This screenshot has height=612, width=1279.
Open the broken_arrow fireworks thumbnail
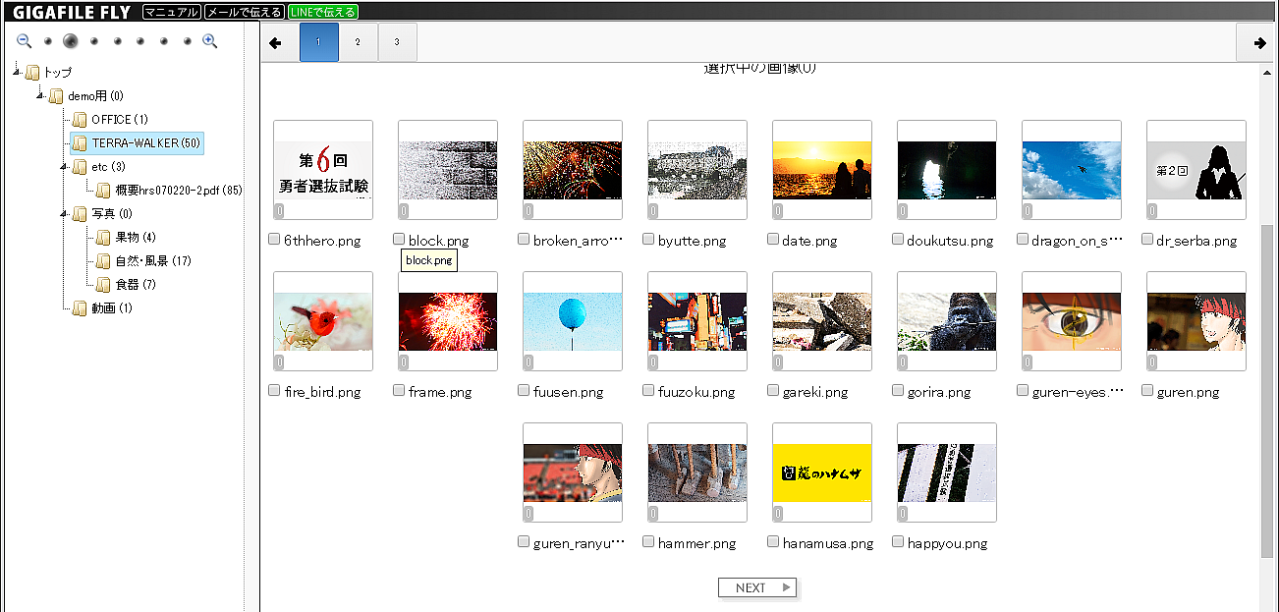pos(572,170)
